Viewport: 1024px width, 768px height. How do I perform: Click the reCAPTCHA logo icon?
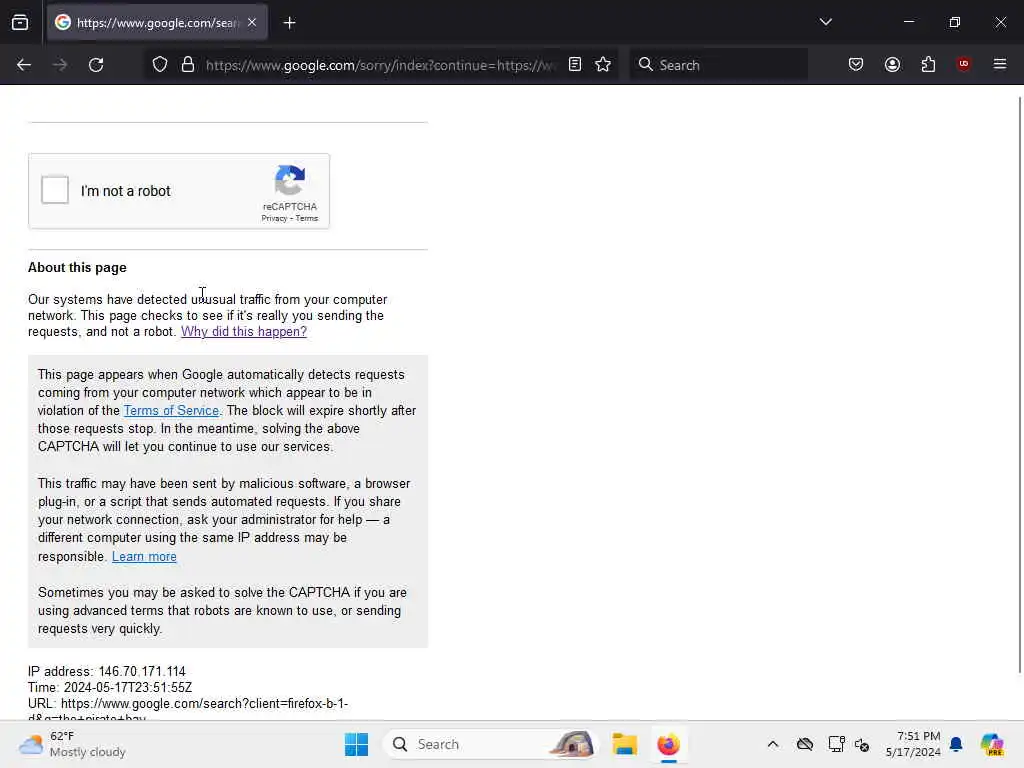[290, 180]
